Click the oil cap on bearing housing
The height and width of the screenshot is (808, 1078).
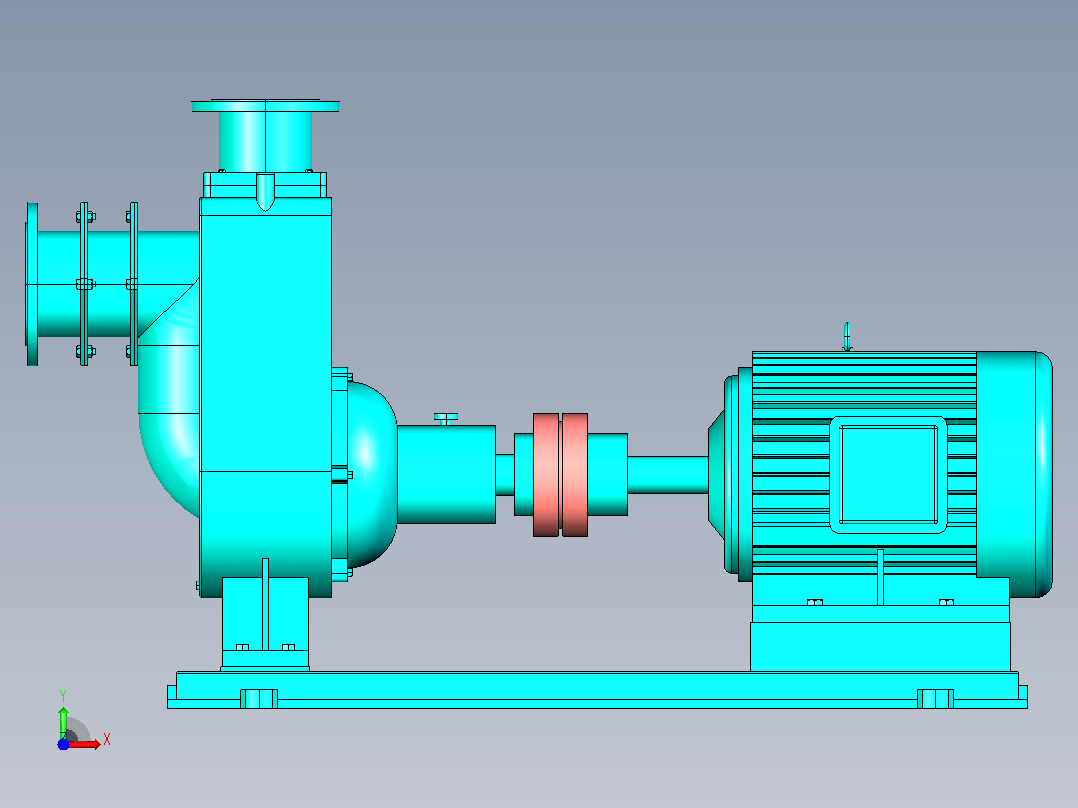[446, 418]
